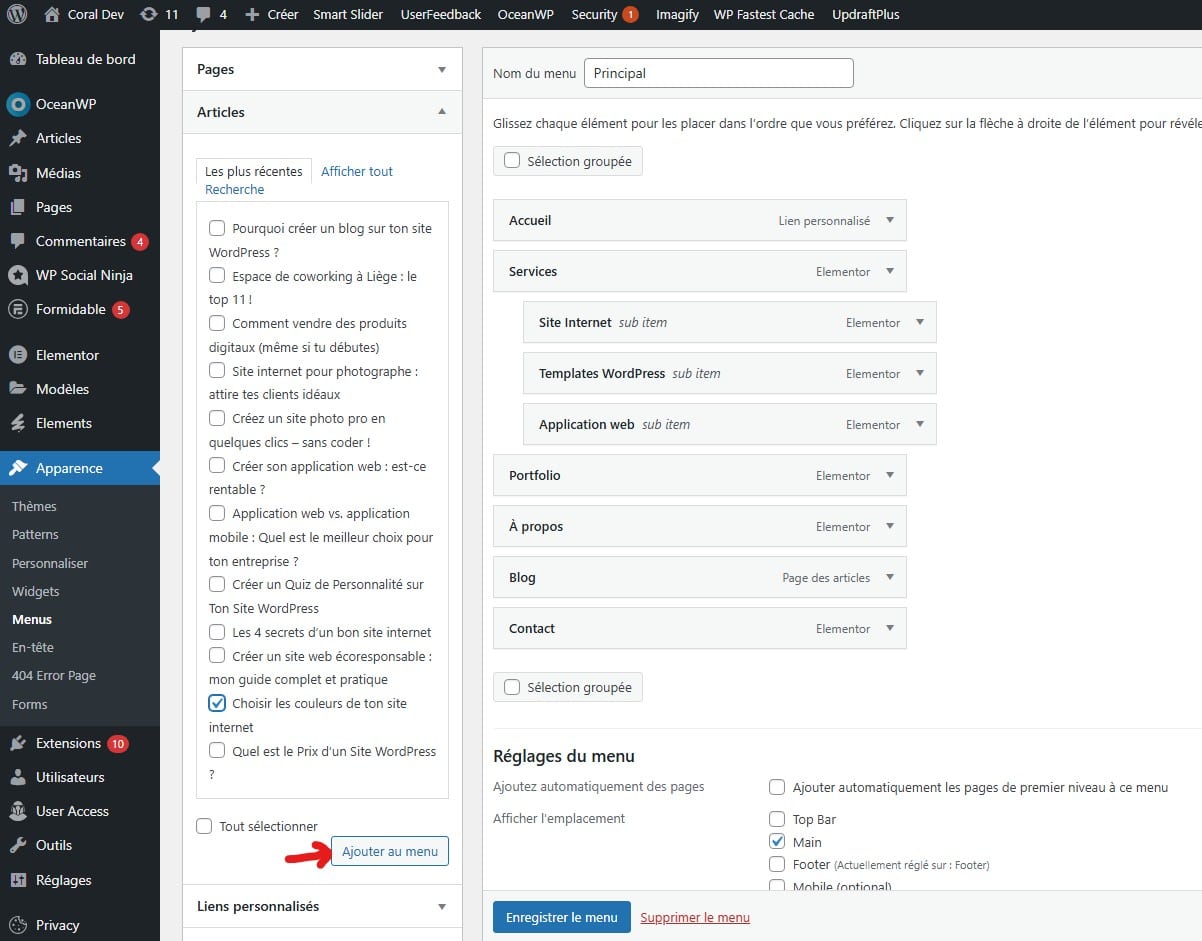Open Imagify in the admin bar
1202x941 pixels.
click(x=676, y=14)
